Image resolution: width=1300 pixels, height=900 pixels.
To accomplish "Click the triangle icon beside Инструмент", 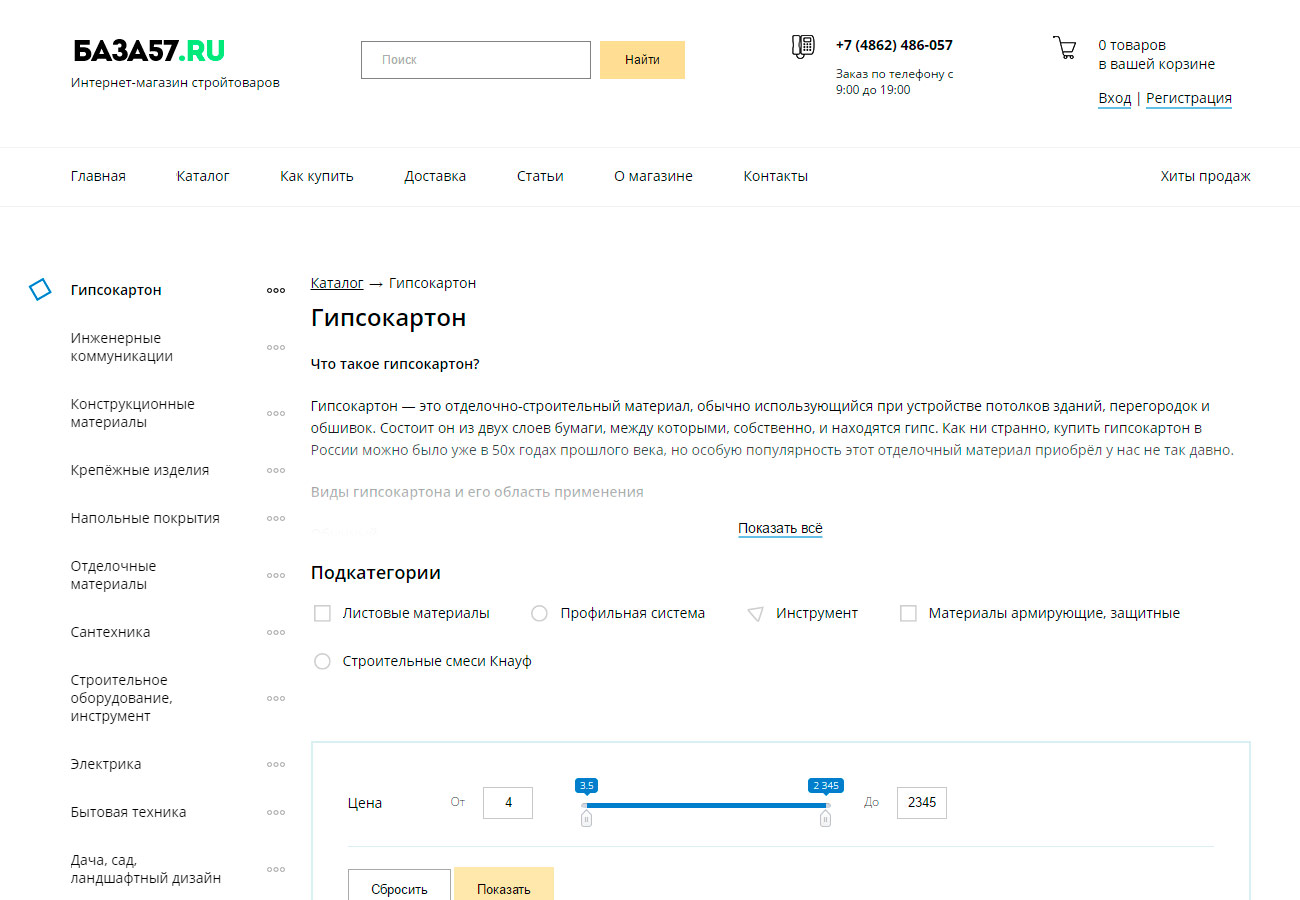I will click(x=756, y=614).
